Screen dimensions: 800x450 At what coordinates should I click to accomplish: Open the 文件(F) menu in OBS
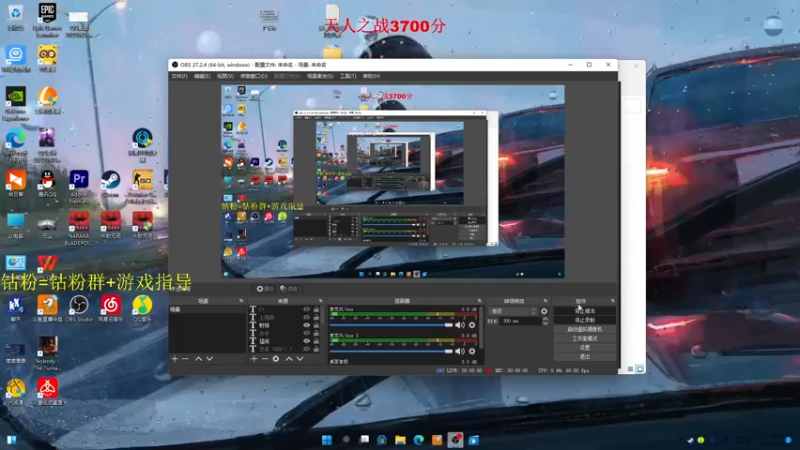[x=179, y=76]
